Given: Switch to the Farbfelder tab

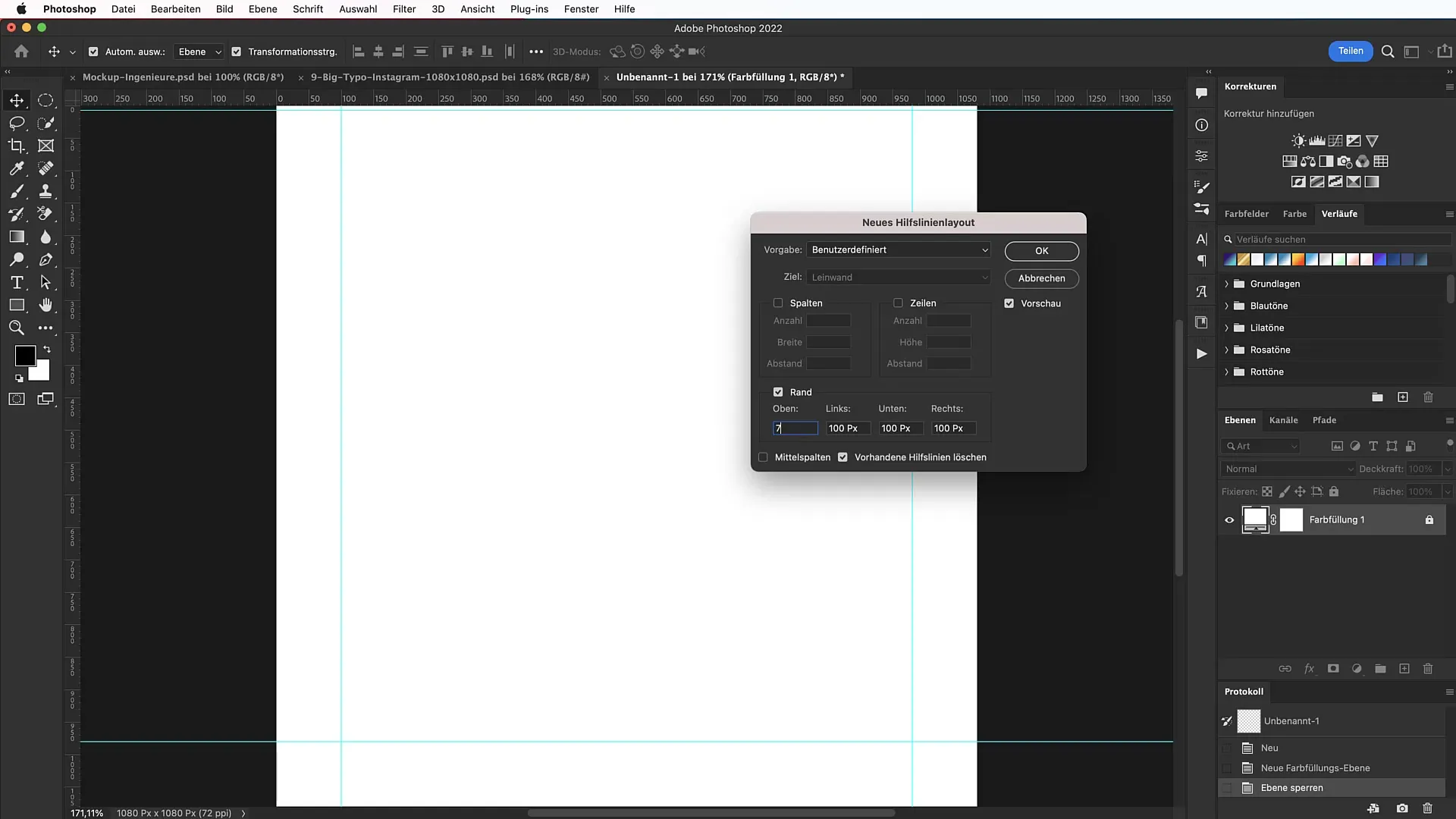Looking at the screenshot, I should tap(1246, 214).
